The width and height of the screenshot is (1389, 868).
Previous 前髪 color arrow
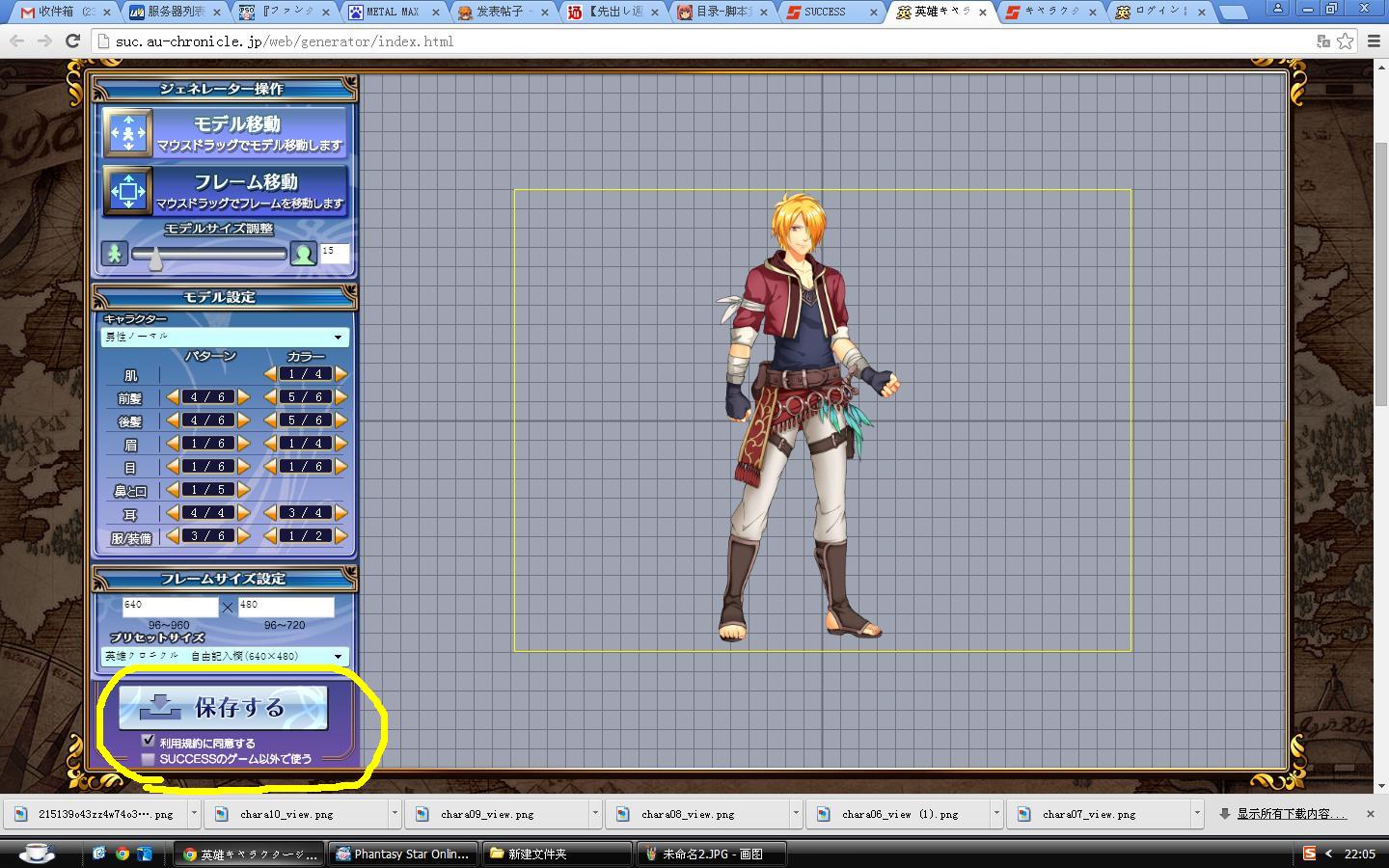270,397
